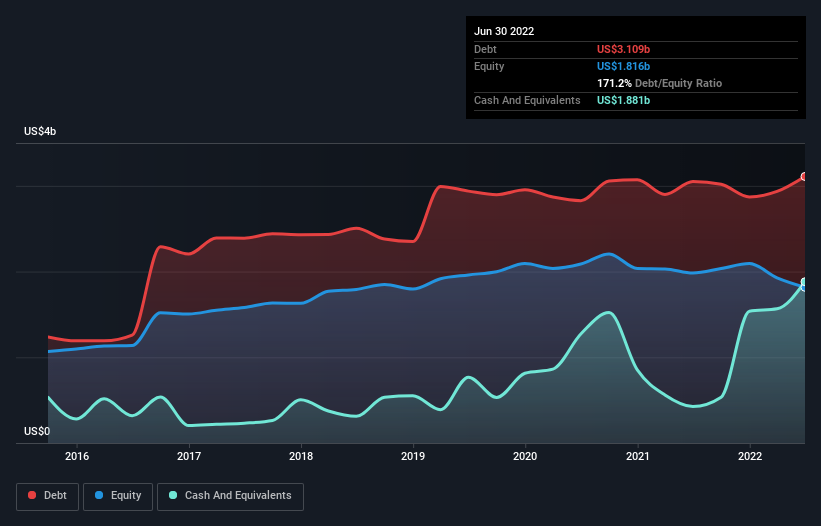Select the 2019 x-axis label
Screen dimensions: 821x526
413,456
